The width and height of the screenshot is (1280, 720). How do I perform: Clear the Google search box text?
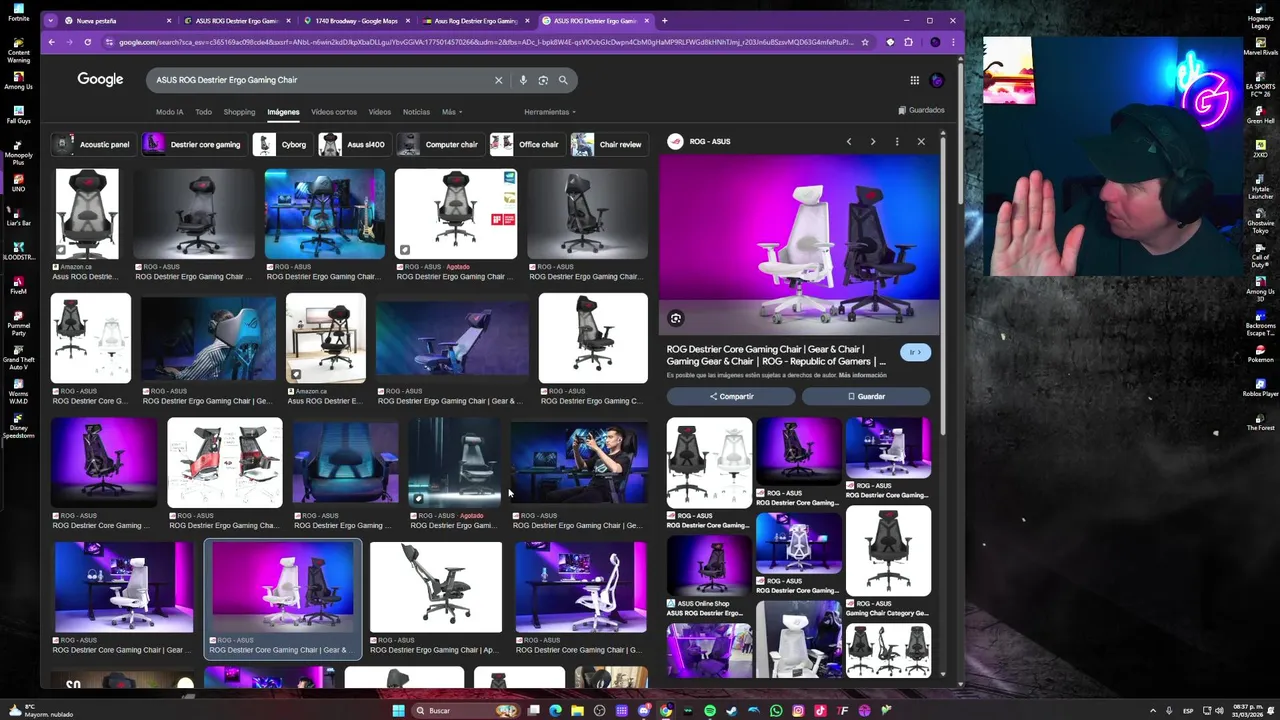point(498,80)
